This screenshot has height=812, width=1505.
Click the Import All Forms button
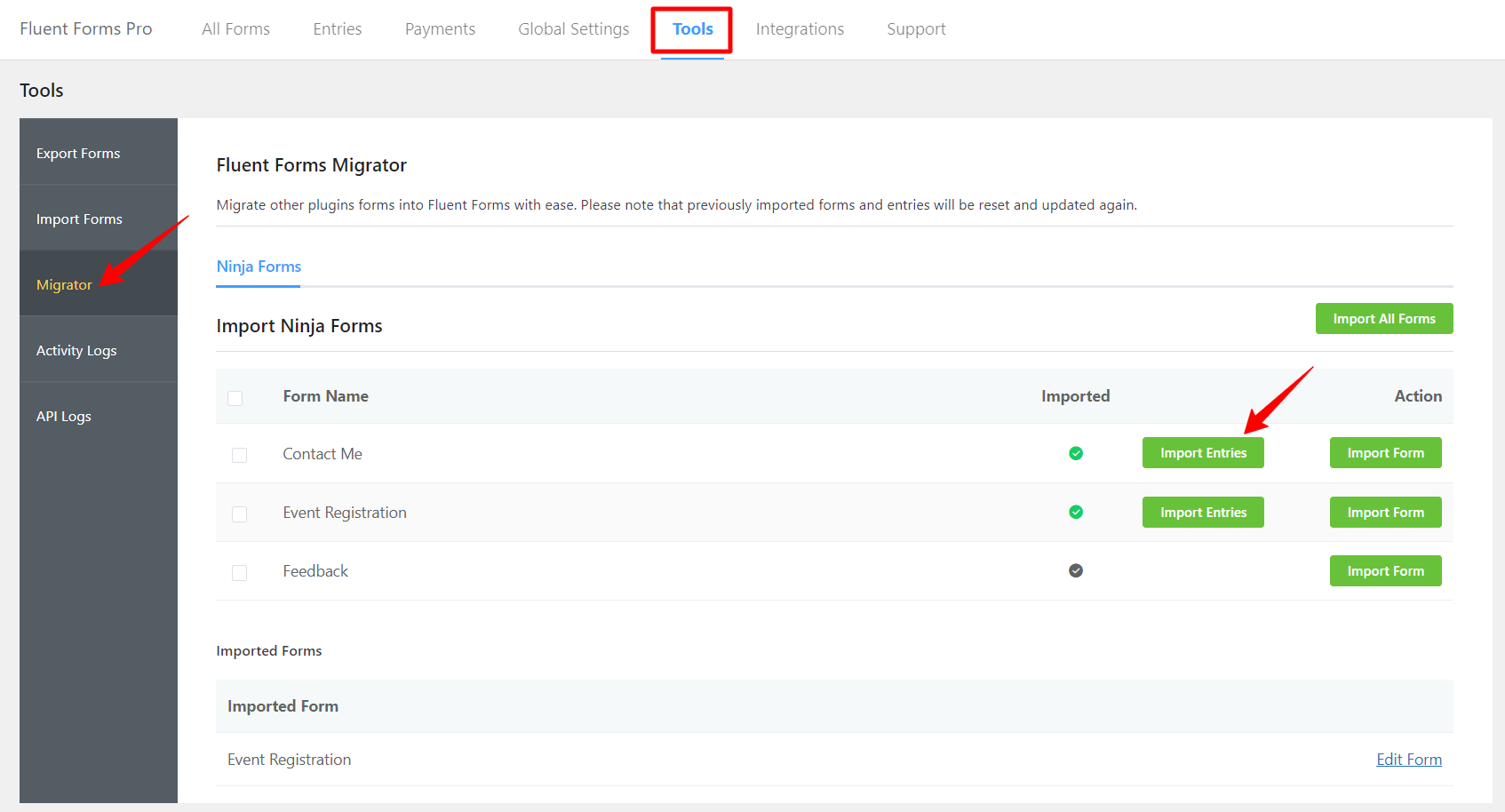[1384, 319]
